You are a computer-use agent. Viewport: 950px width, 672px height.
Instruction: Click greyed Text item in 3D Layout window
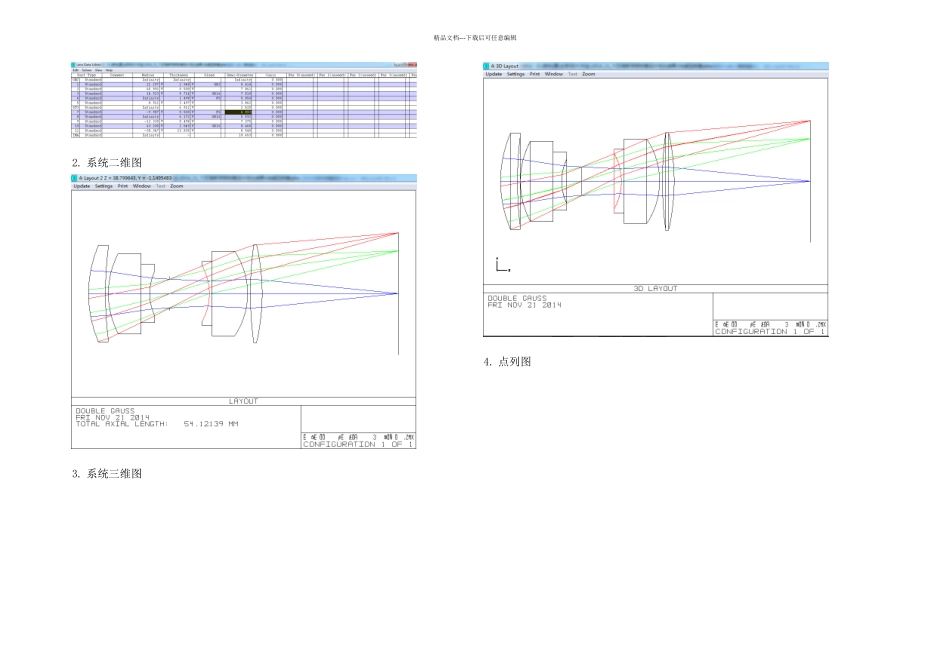(573, 74)
